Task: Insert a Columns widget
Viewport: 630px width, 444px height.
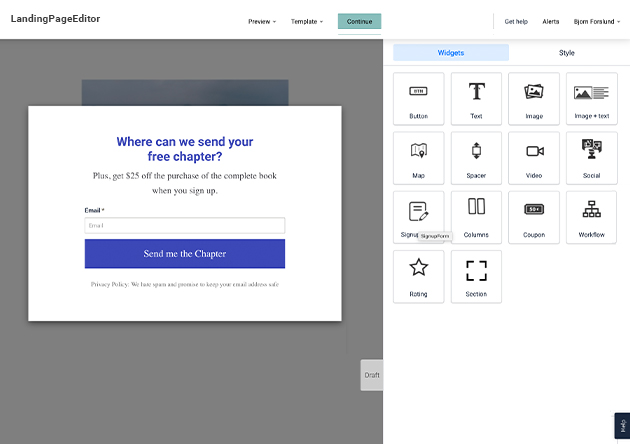Action: [476, 217]
